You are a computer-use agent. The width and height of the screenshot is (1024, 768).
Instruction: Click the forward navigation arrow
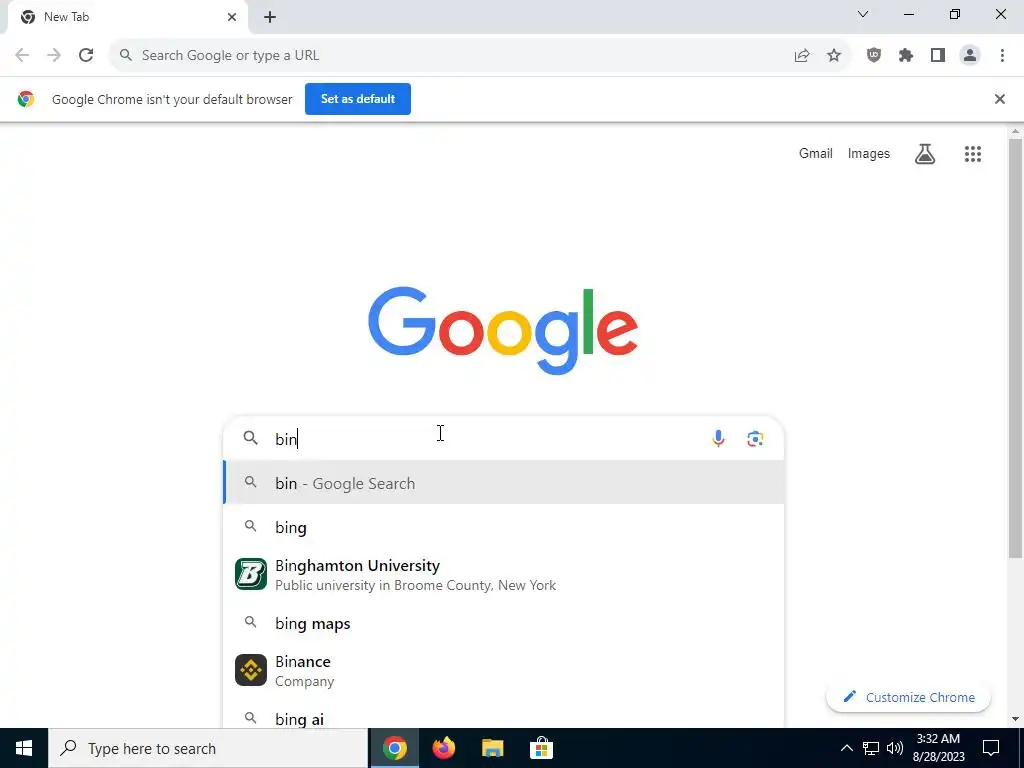[54, 56]
